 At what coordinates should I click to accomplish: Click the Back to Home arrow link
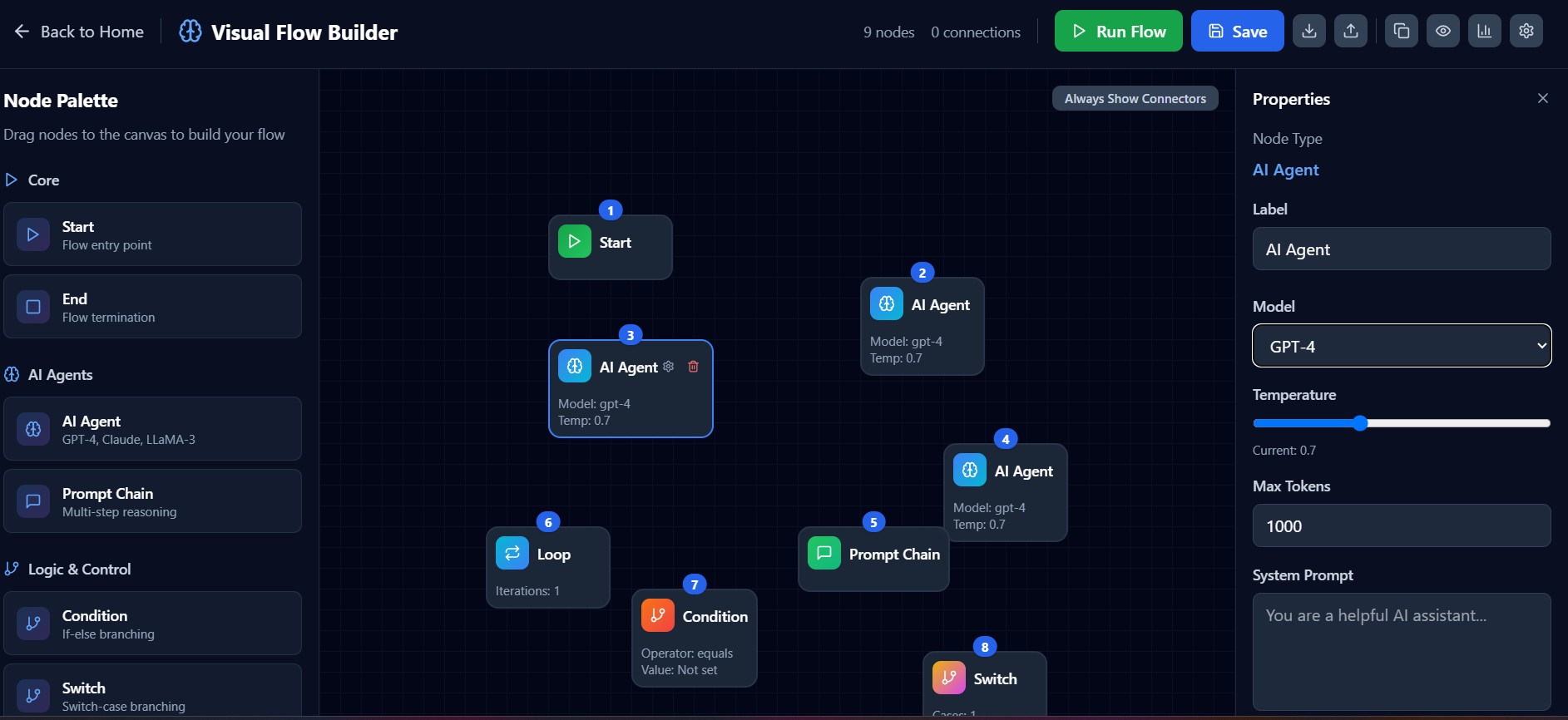(79, 32)
